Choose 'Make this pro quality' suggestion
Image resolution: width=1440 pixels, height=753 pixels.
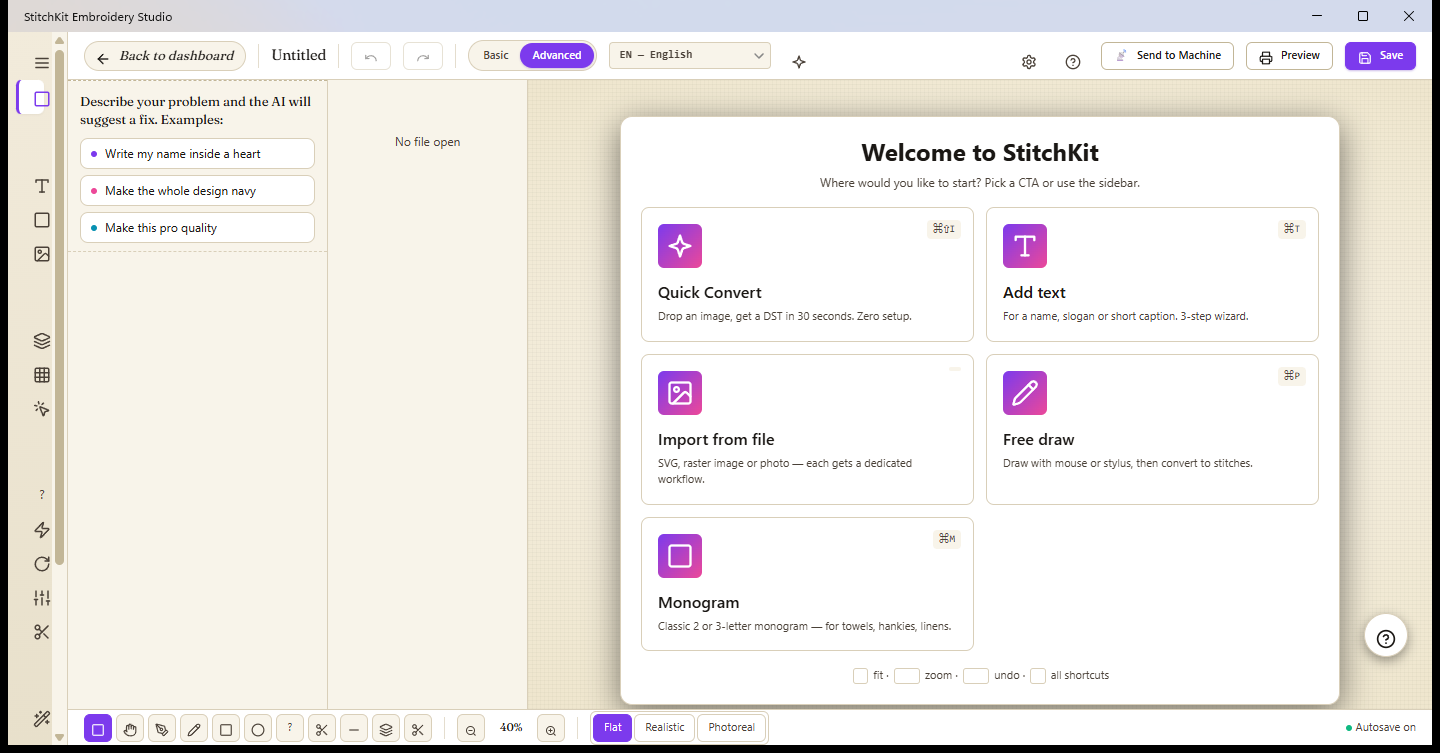point(197,228)
